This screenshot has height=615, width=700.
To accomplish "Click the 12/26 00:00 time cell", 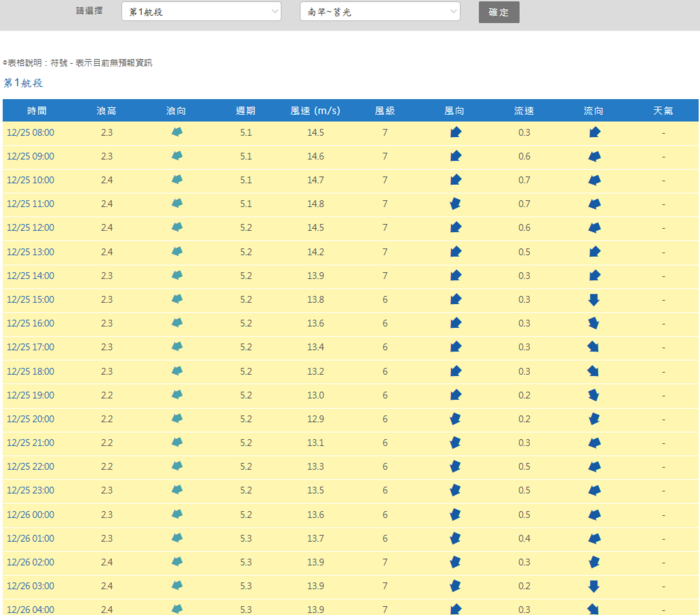I will (31, 514).
